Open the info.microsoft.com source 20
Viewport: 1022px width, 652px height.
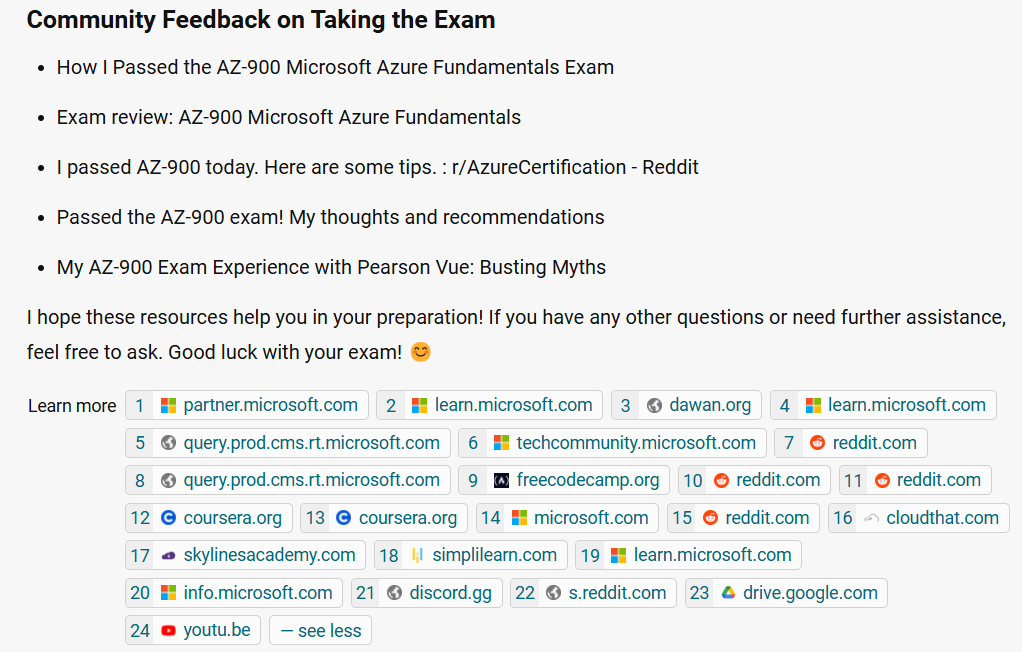coord(257,593)
